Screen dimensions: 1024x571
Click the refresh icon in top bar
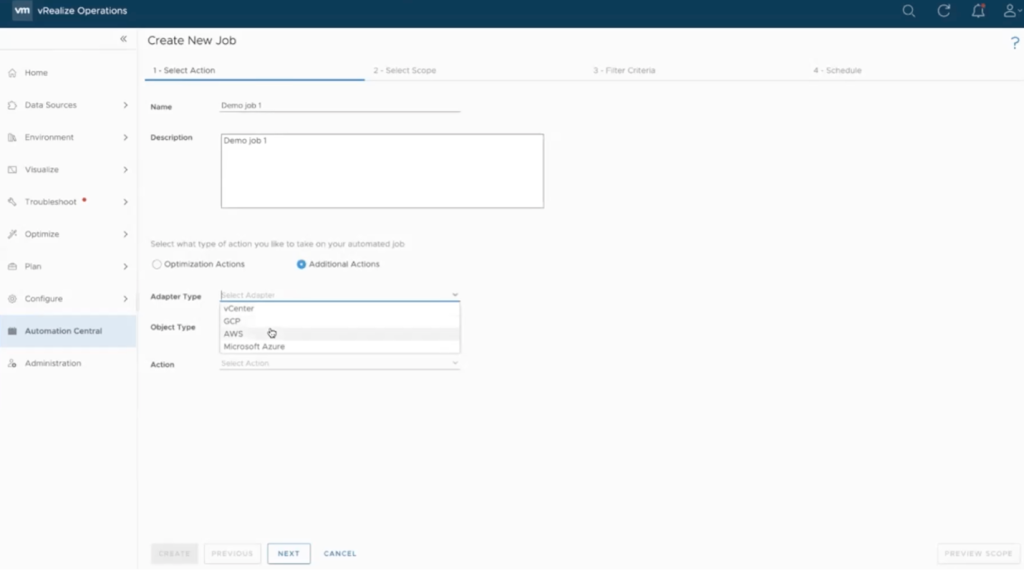pos(943,11)
